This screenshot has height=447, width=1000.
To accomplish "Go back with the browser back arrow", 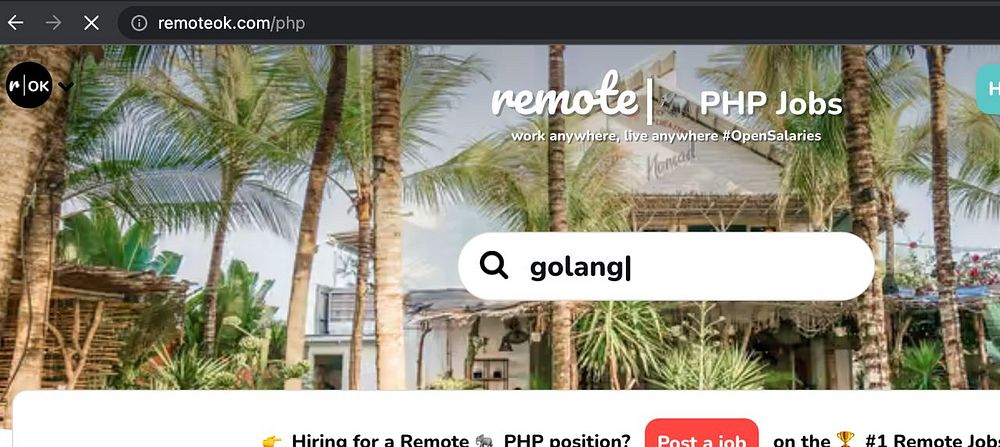I will 15,23.
